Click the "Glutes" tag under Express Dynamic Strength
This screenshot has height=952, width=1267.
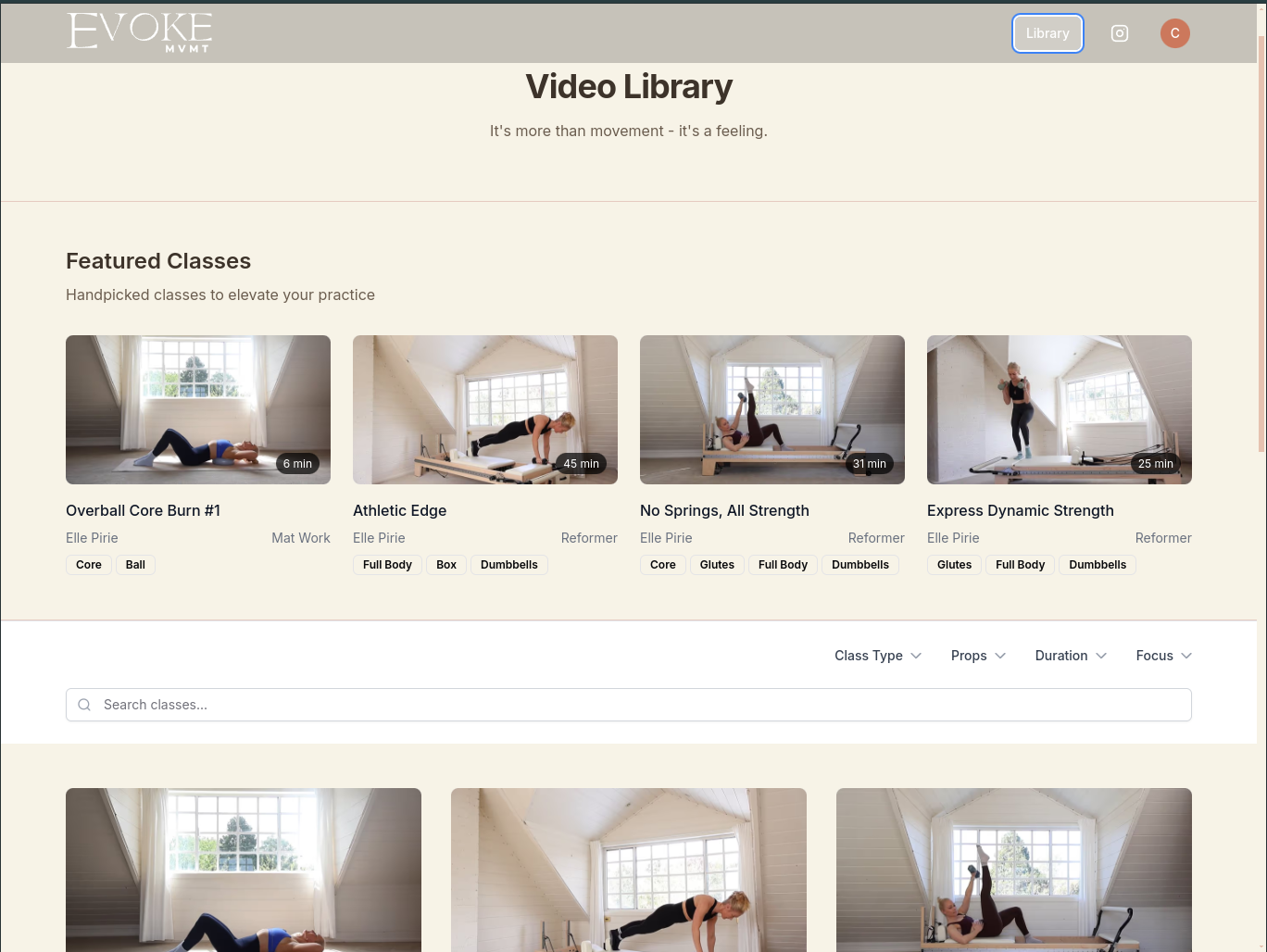954,565
